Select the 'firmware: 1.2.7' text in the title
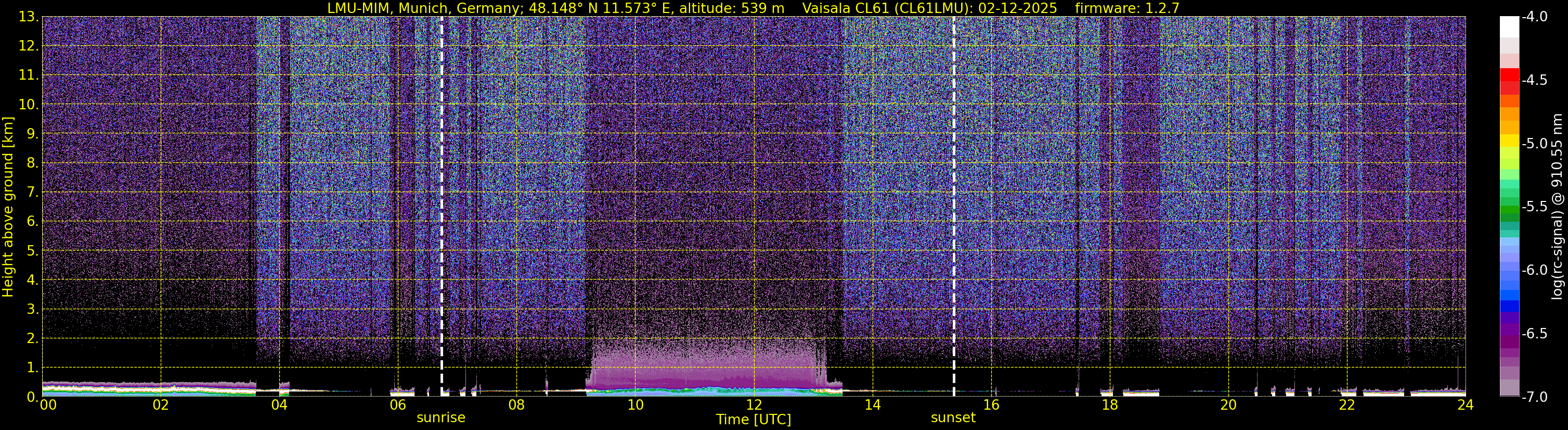Viewport: 1568px width, 430px height. click(x=1128, y=8)
